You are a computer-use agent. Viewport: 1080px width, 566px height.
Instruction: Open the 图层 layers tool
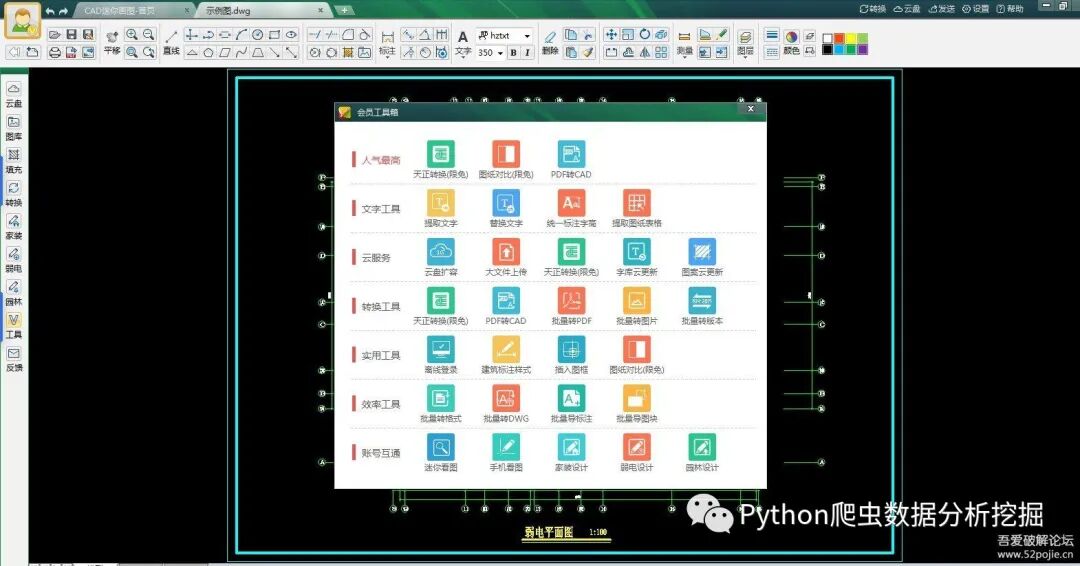[745, 43]
